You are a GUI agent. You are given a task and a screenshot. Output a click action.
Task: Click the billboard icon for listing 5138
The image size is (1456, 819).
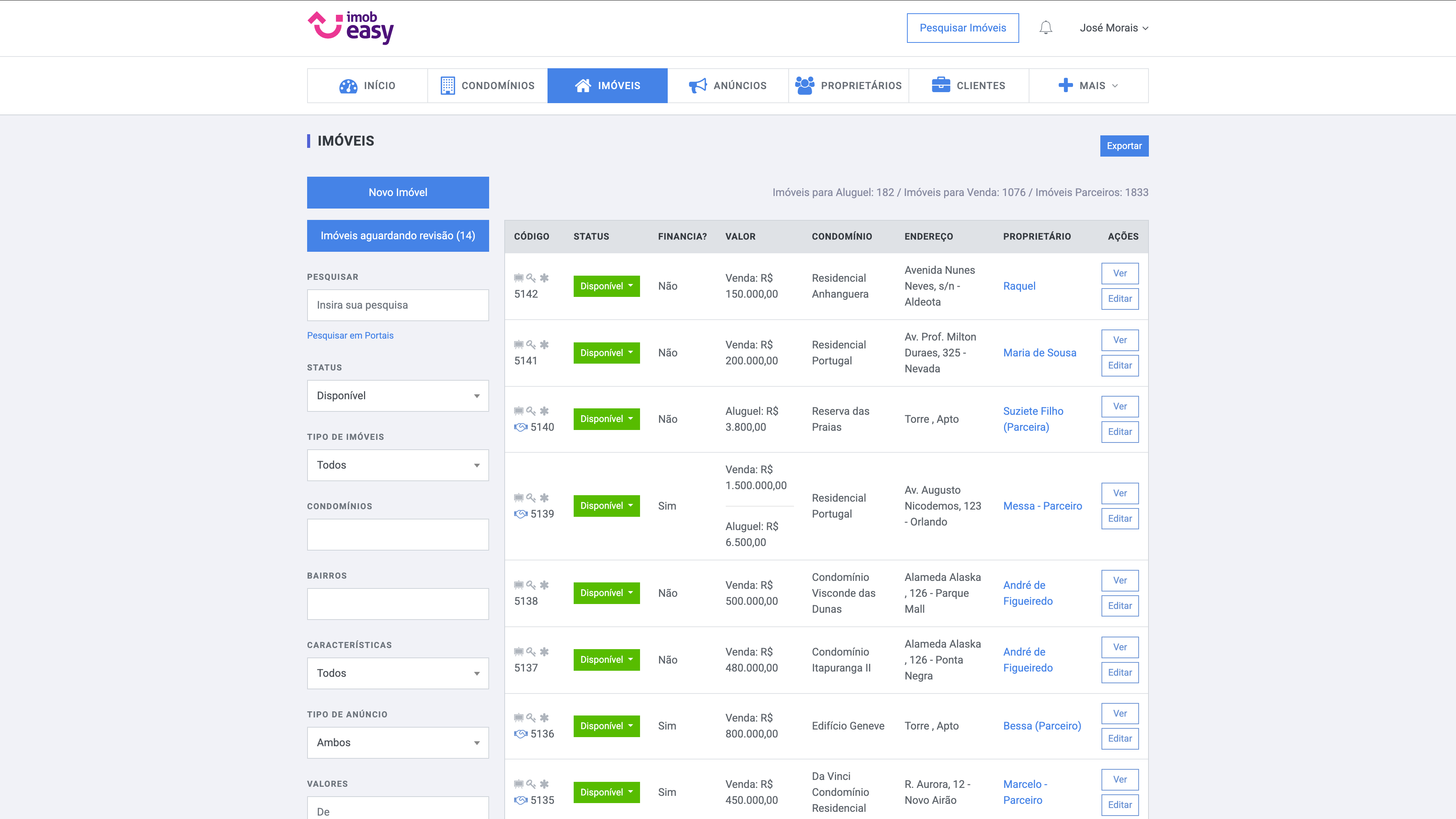(518, 585)
